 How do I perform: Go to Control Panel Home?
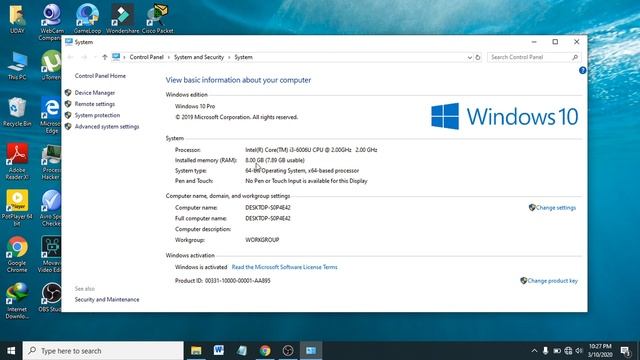coord(100,76)
